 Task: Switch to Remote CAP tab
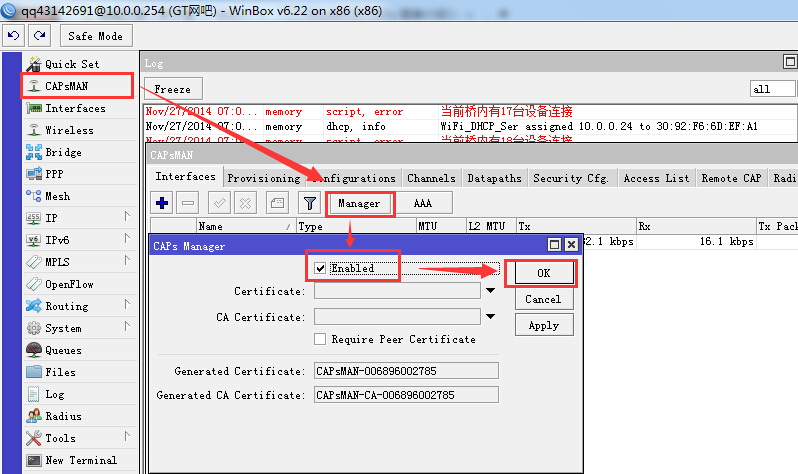pyautogui.click(x=731, y=178)
